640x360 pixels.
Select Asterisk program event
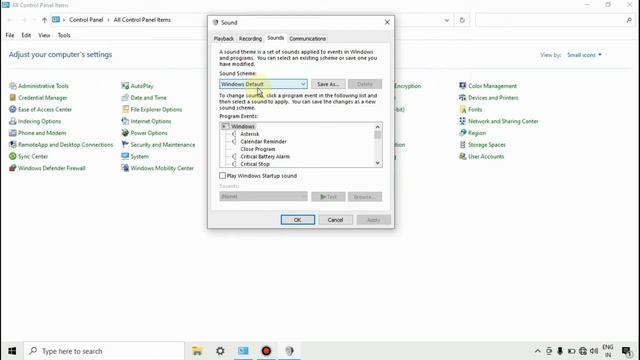249,134
